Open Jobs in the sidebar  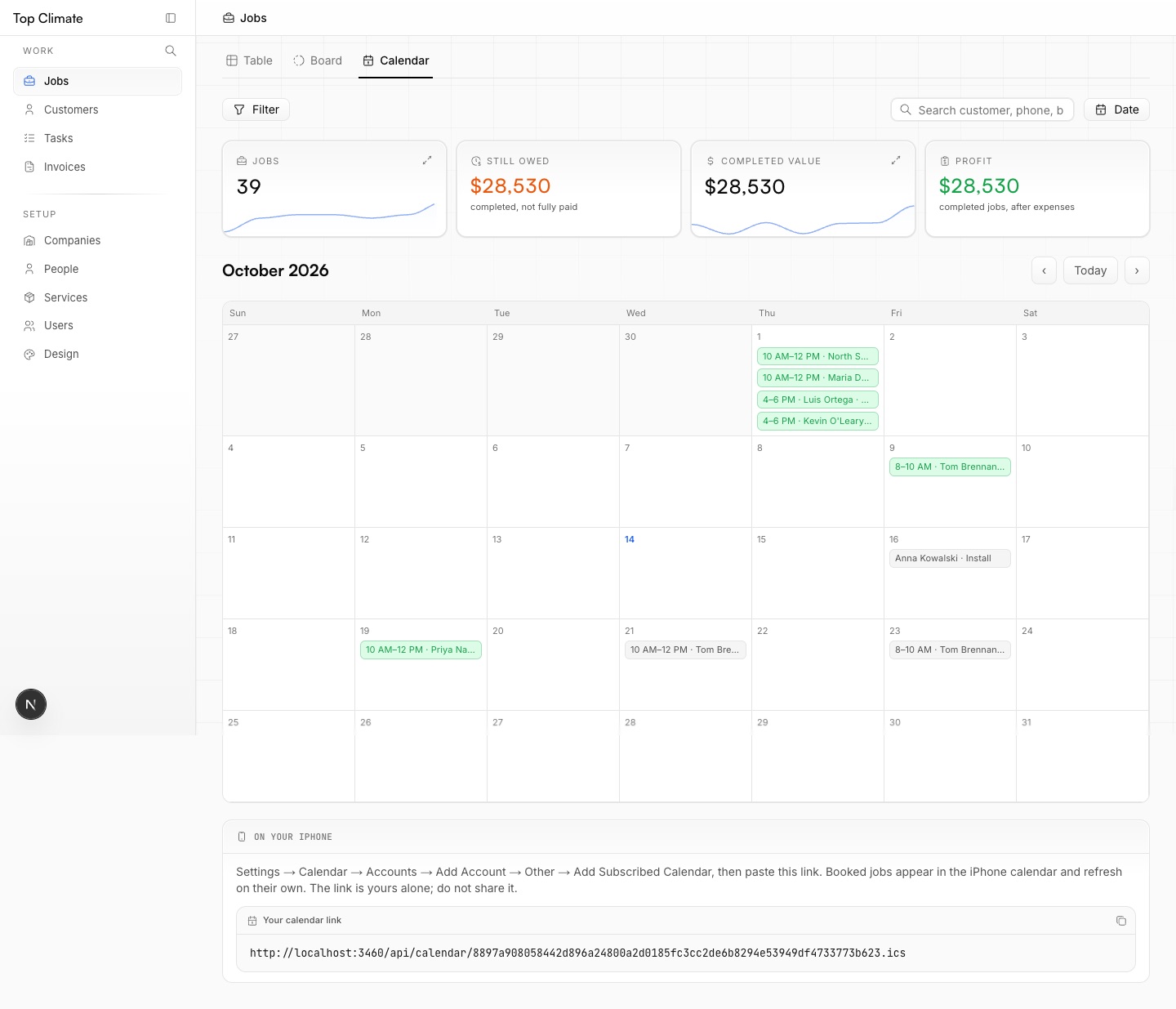coord(97,81)
